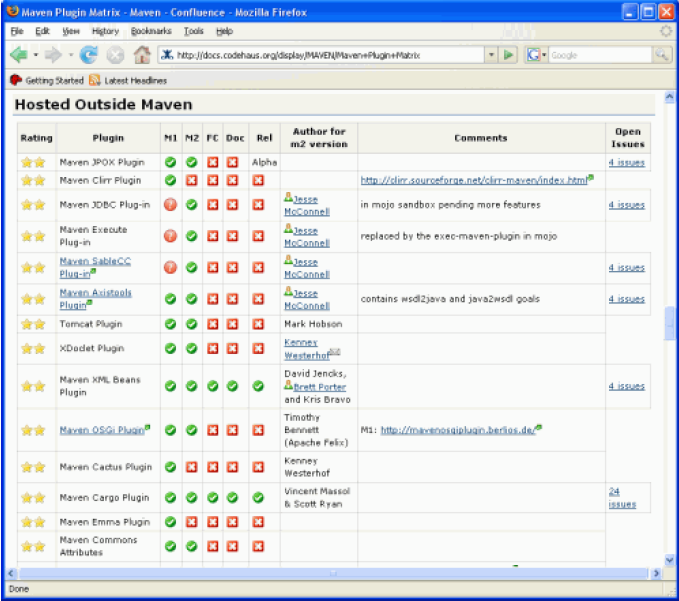Viewport: 679px width, 601px height.
Task: Reload the page with the refresh icon
Action: (89, 55)
